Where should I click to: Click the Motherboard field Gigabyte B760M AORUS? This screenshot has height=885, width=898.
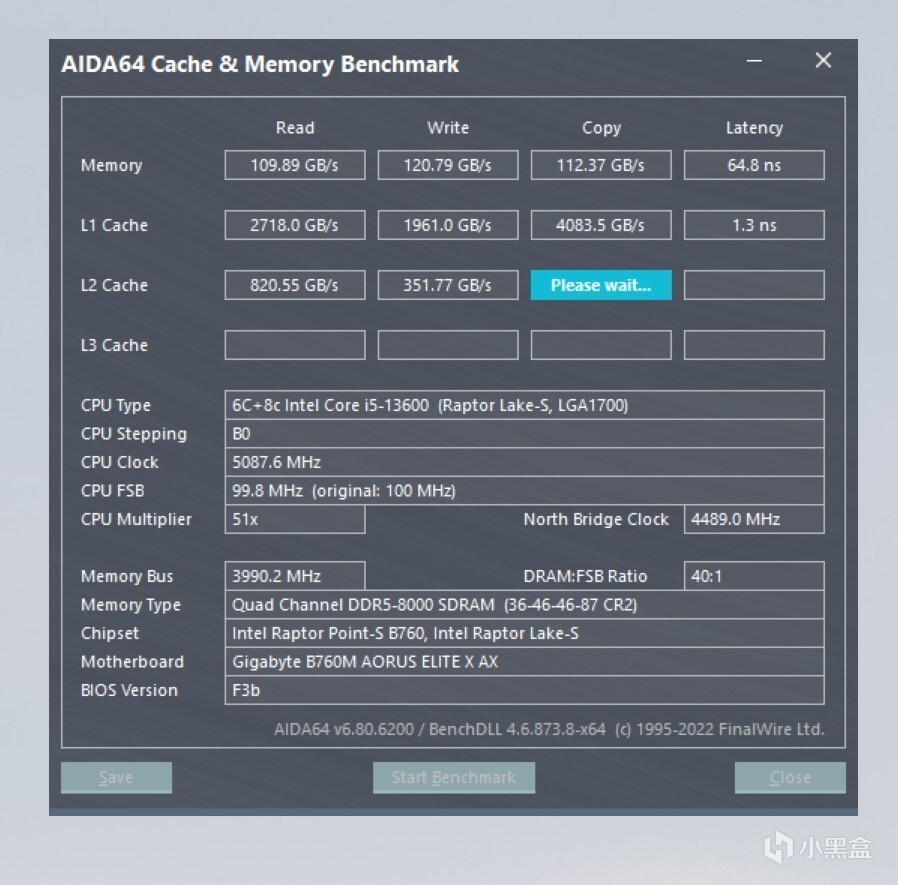(525, 662)
